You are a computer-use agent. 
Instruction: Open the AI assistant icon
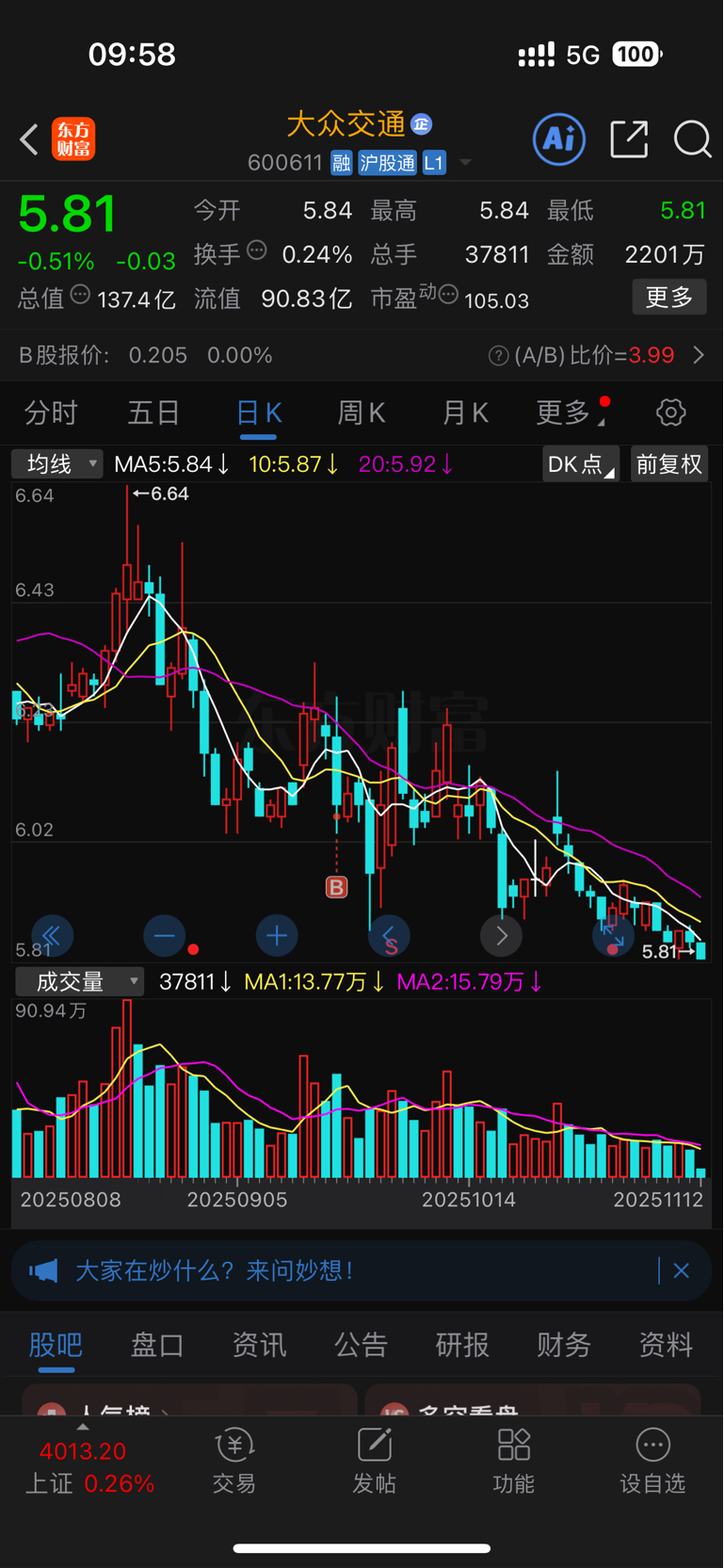[559, 139]
